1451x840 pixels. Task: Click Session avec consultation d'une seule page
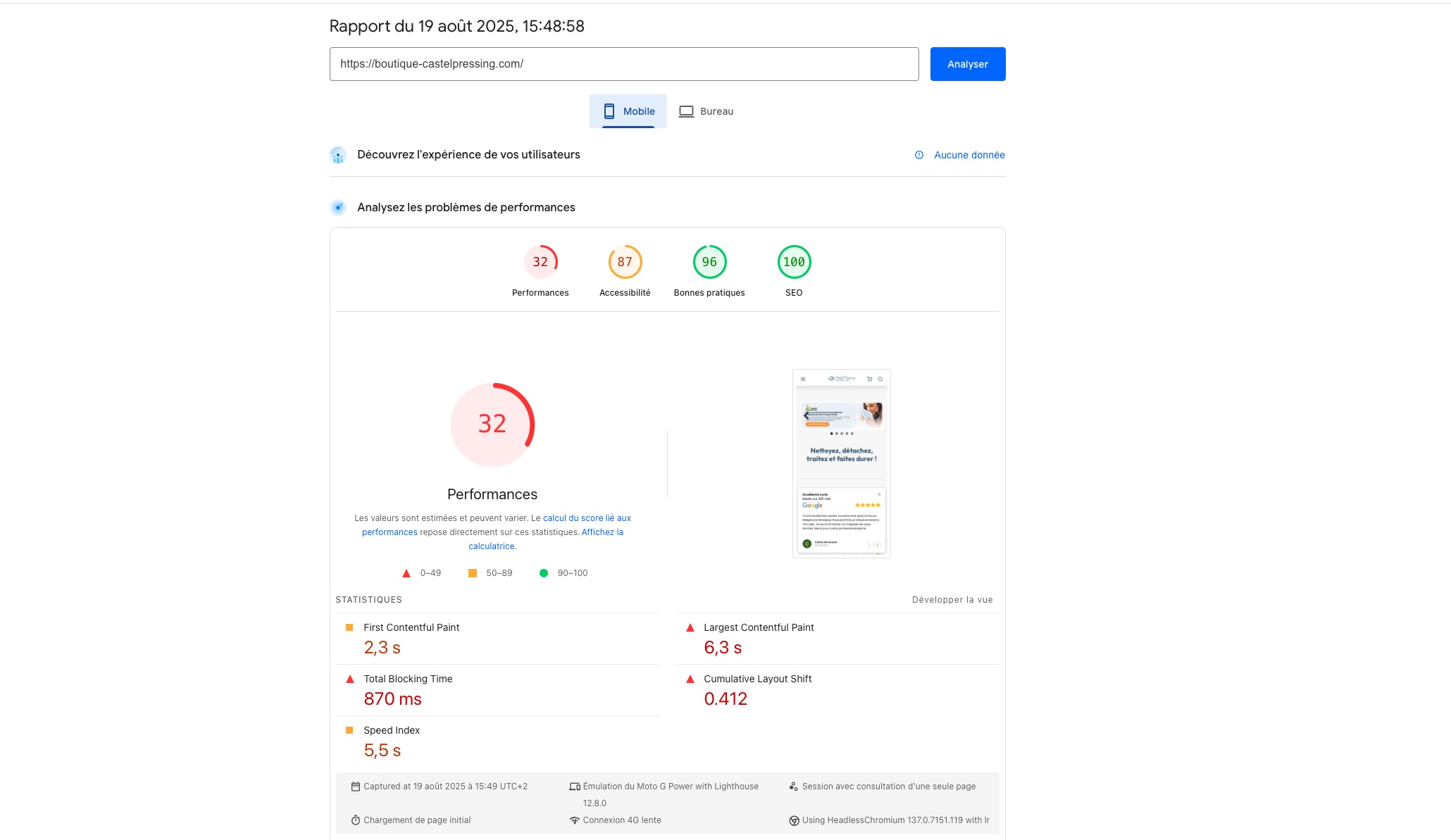889,786
